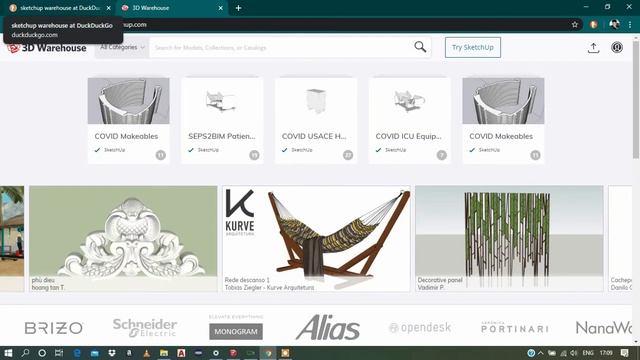Switch to the sketchup warehouse DuckDuckGo tab
The height and width of the screenshot is (360, 640).
click(x=60, y=8)
